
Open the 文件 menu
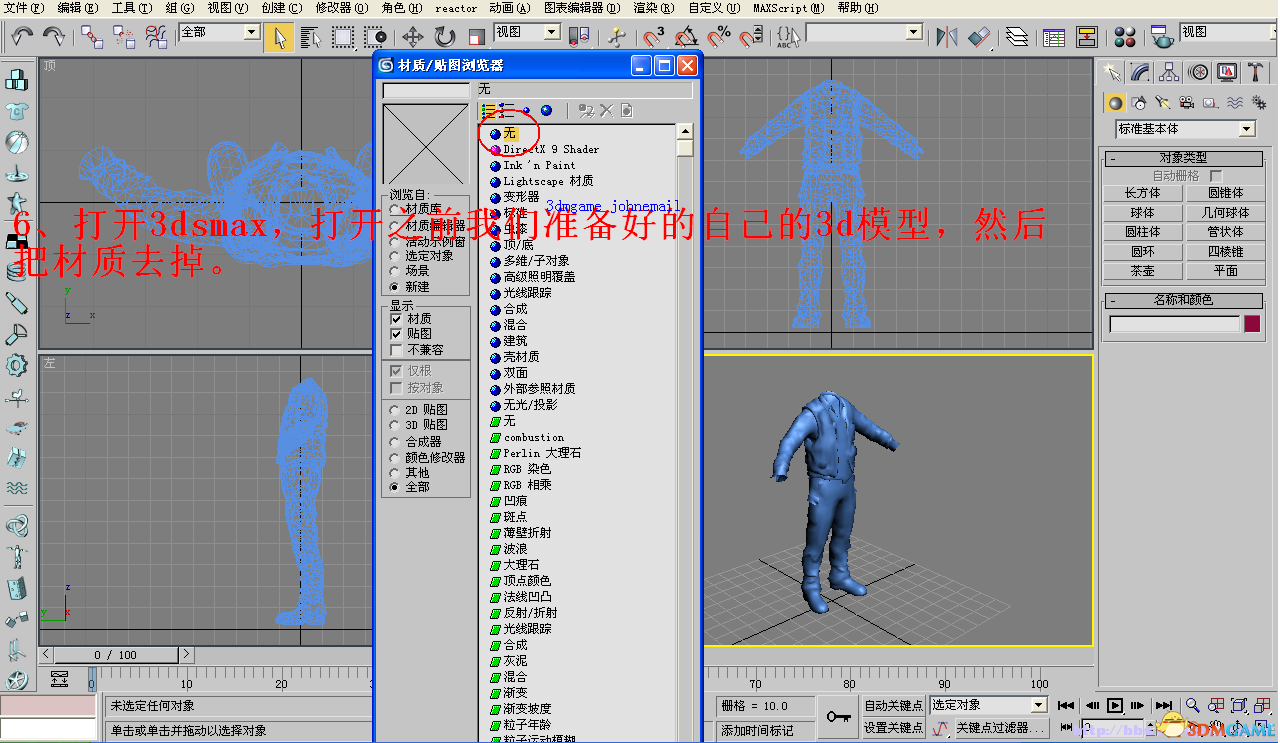24,8
